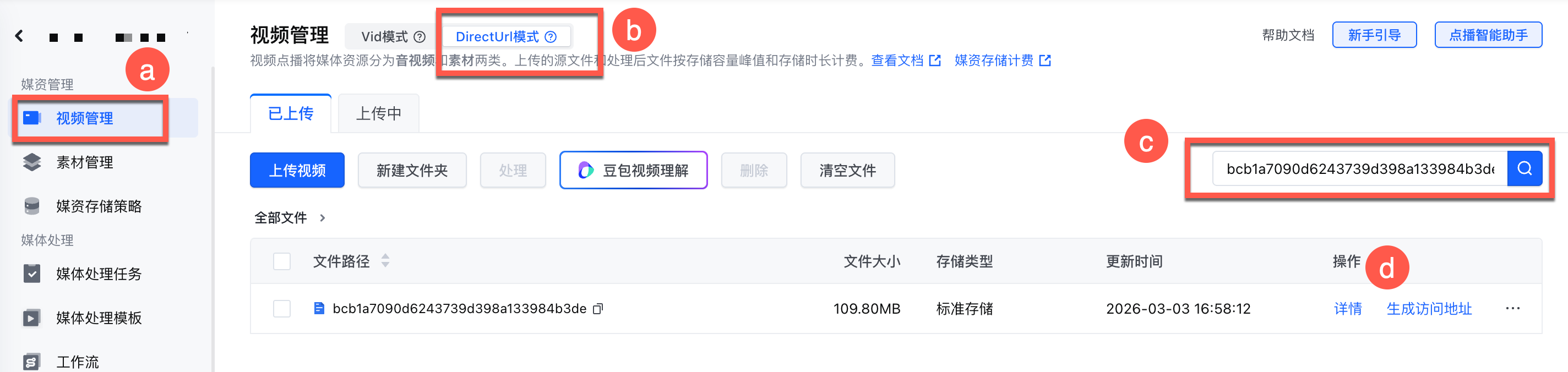Focus the file search input field
Screen dimensions: 1568x372
[1359, 168]
